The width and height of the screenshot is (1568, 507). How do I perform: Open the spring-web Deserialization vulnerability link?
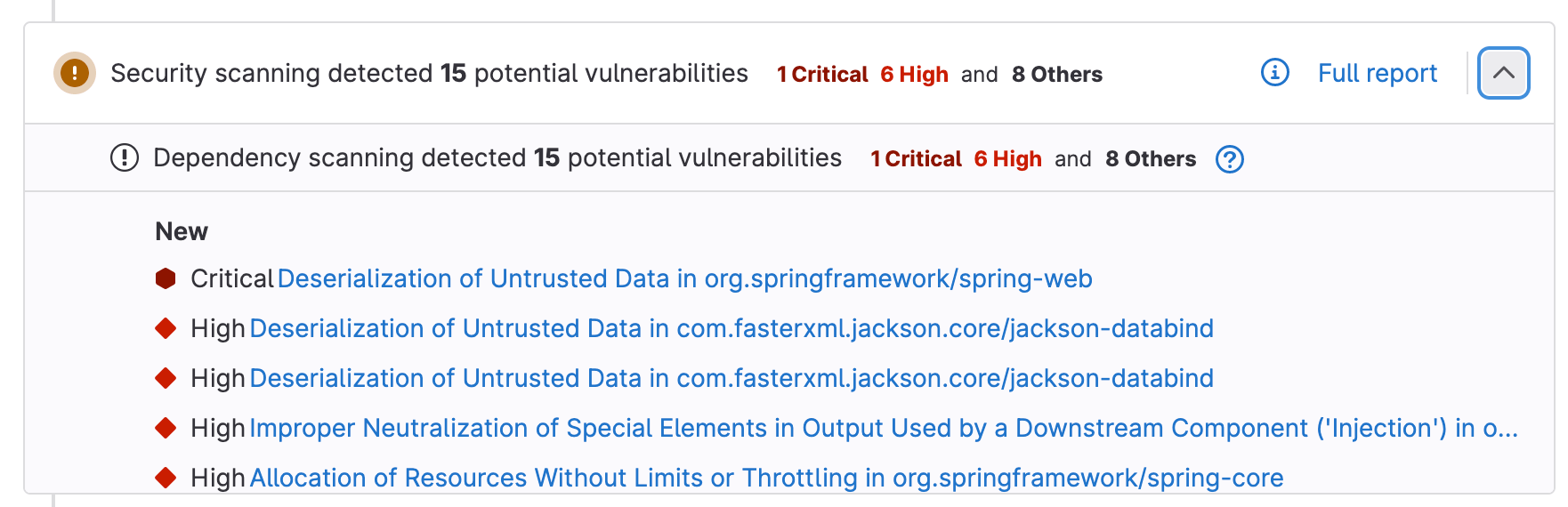coord(684,279)
